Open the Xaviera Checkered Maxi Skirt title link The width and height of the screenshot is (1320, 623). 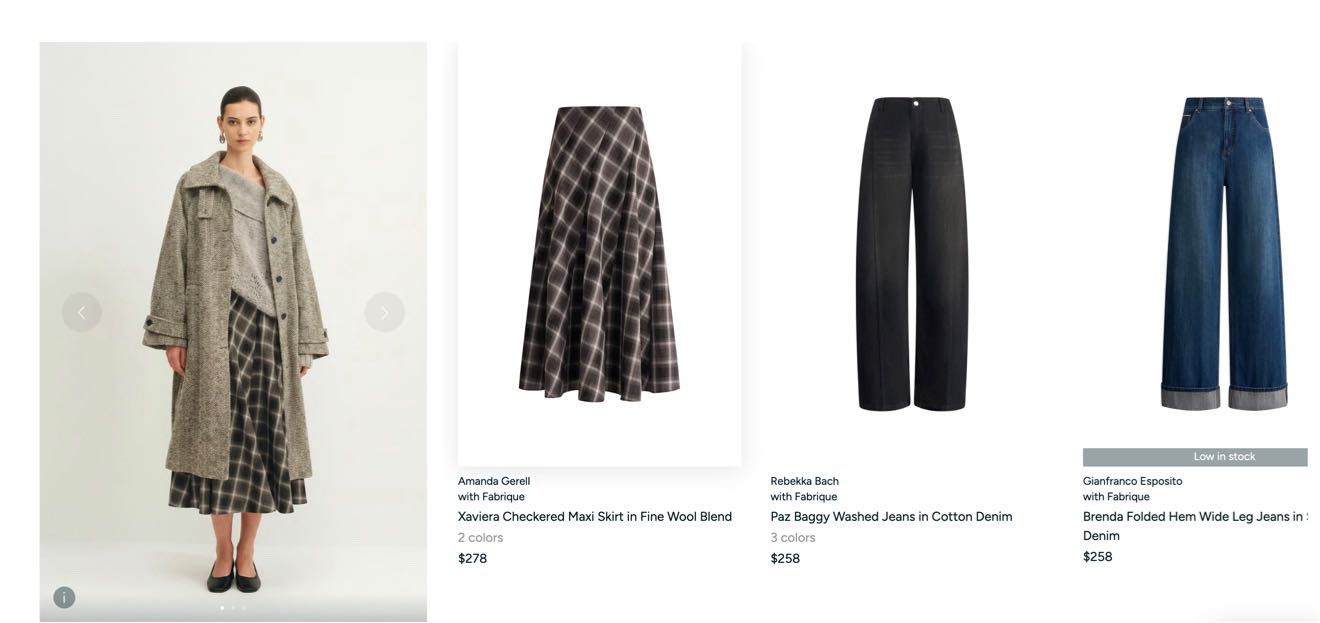[595, 517]
